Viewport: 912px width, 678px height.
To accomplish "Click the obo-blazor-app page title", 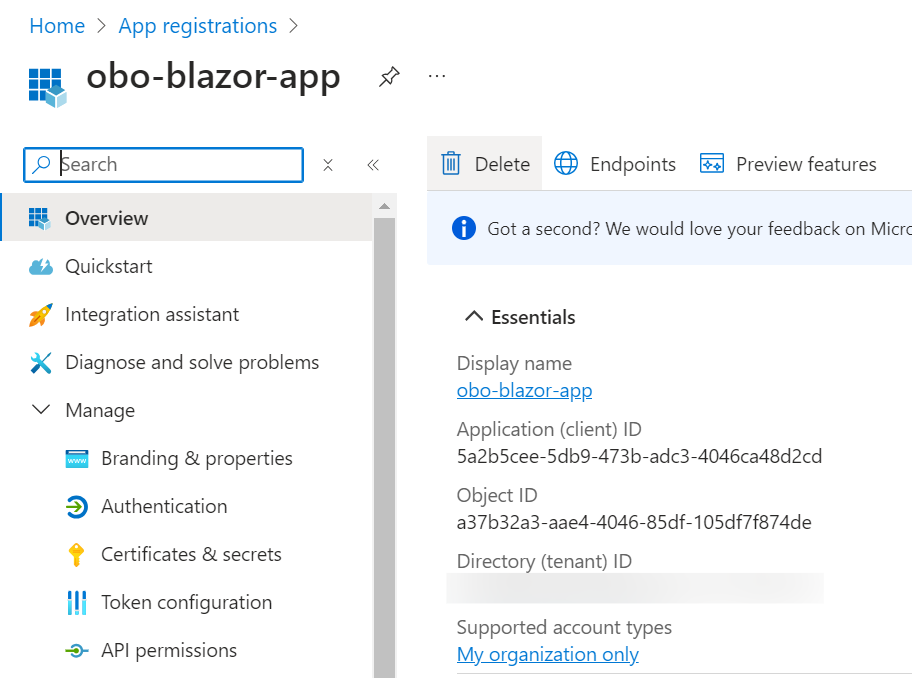I will coord(213,76).
